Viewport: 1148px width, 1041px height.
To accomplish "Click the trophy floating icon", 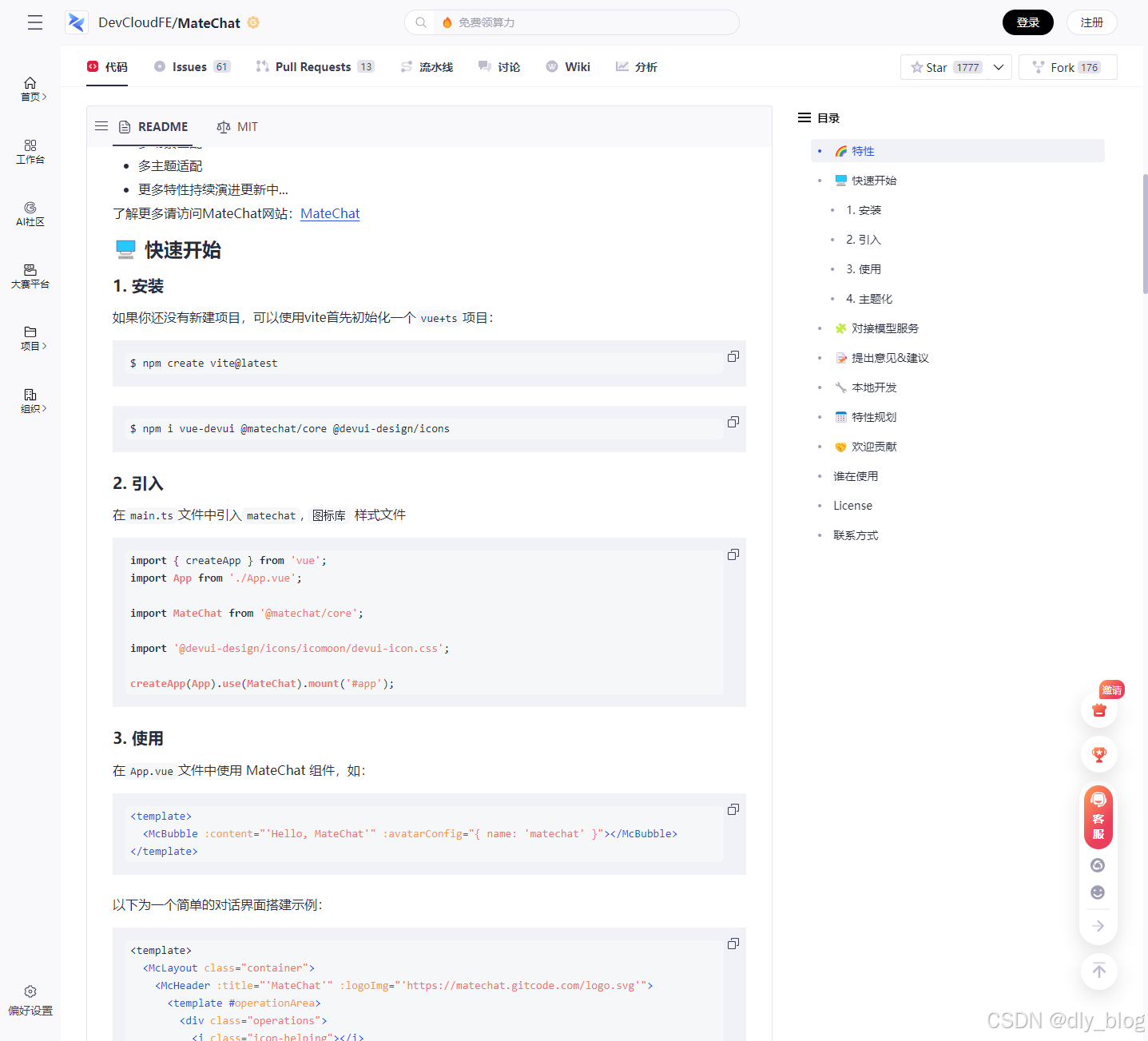I will (1099, 754).
